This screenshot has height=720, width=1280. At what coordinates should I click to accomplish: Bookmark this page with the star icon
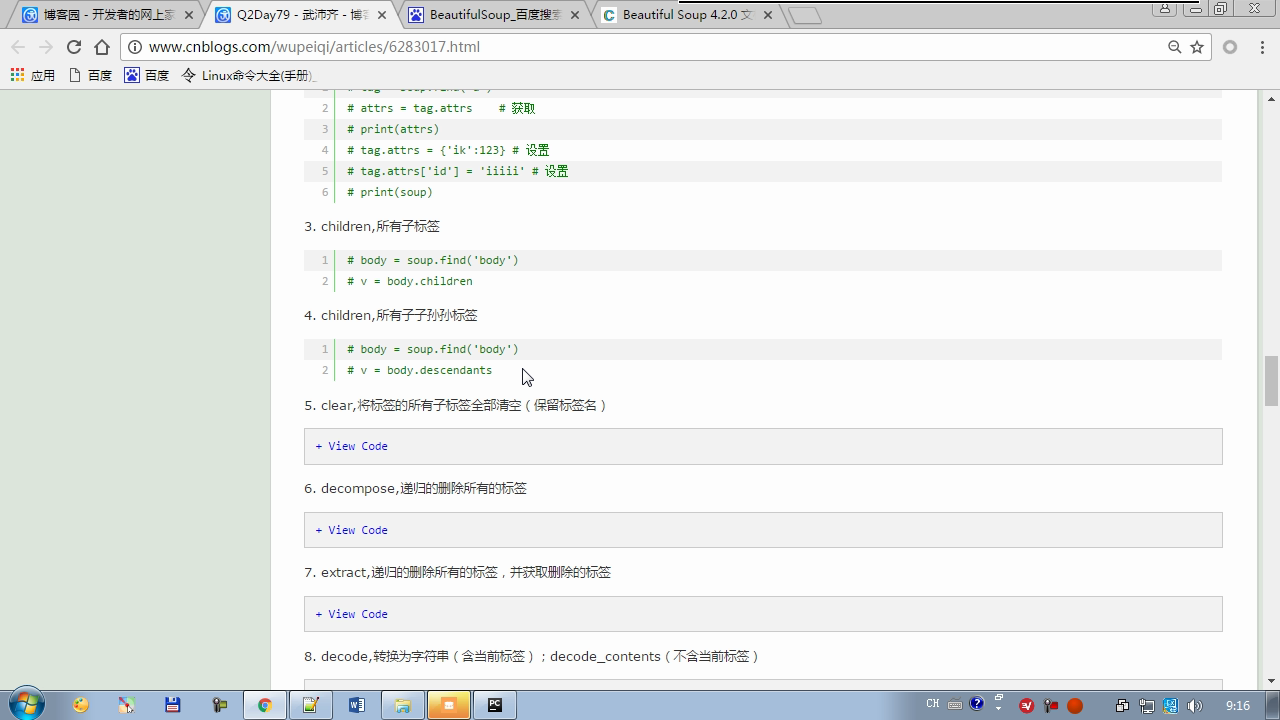click(1196, 47)
